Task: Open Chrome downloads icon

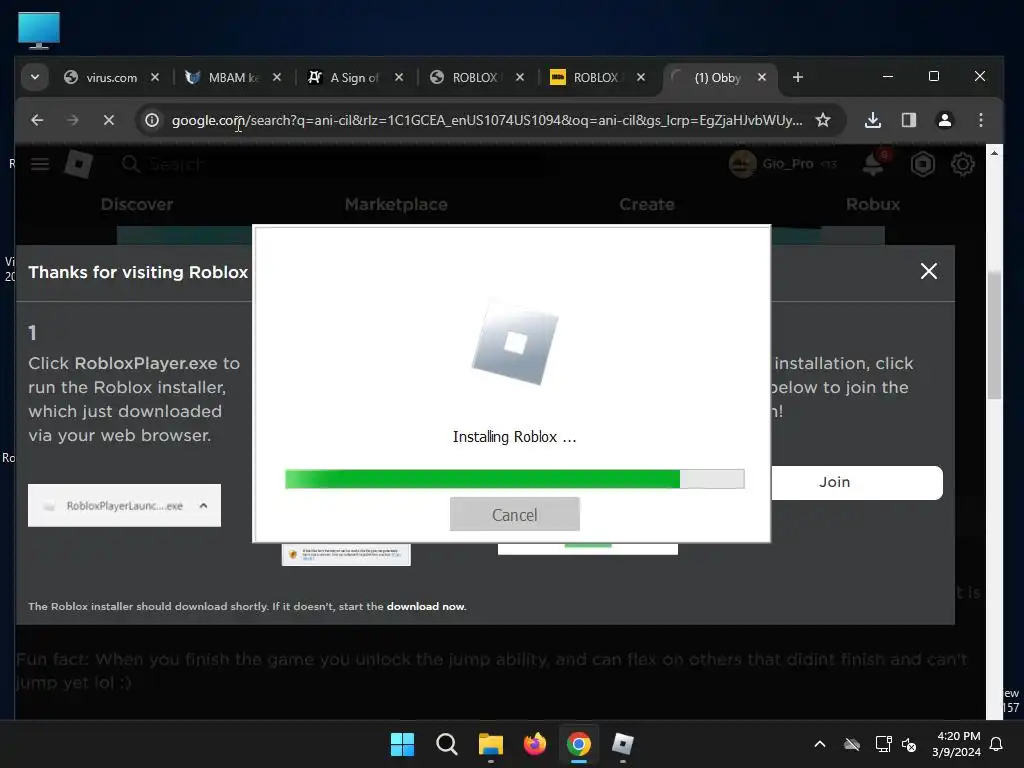Action: point(872,120)
